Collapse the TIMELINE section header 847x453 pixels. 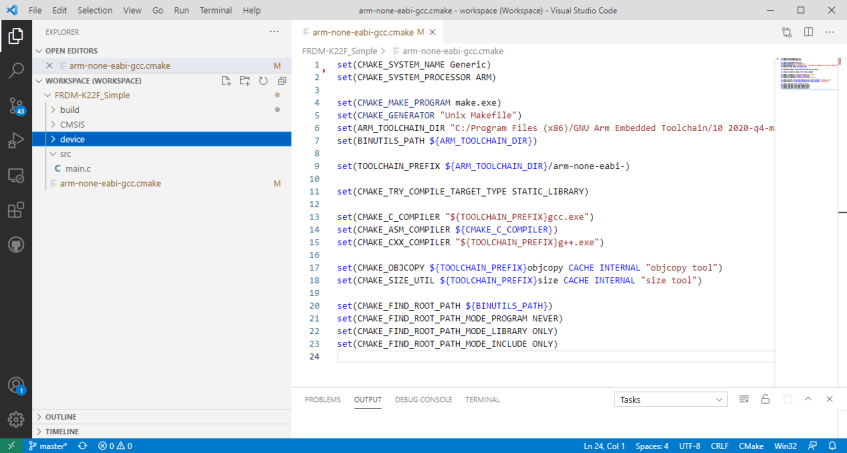click(62, 431)
